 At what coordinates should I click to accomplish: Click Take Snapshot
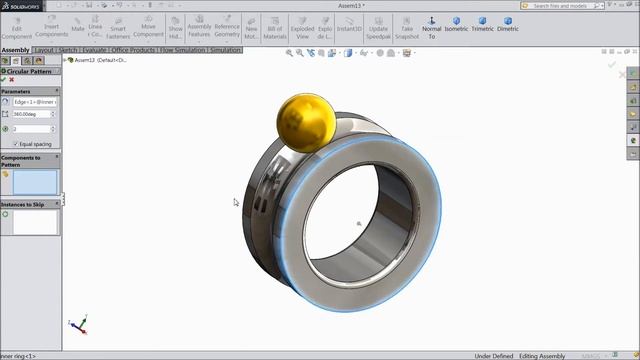tap(407, 28)
